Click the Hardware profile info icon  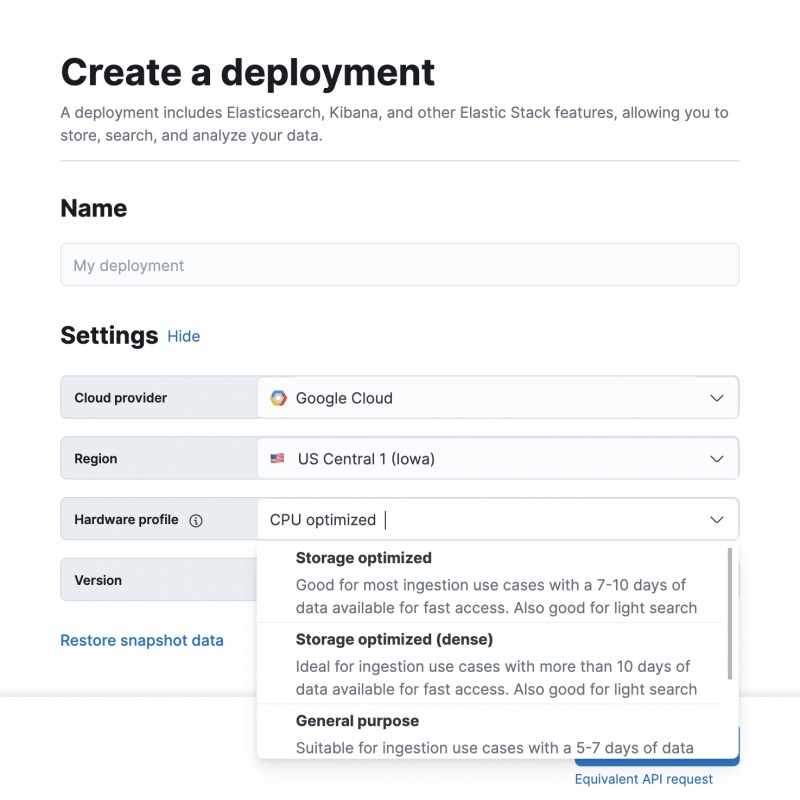tap(196, 521)
